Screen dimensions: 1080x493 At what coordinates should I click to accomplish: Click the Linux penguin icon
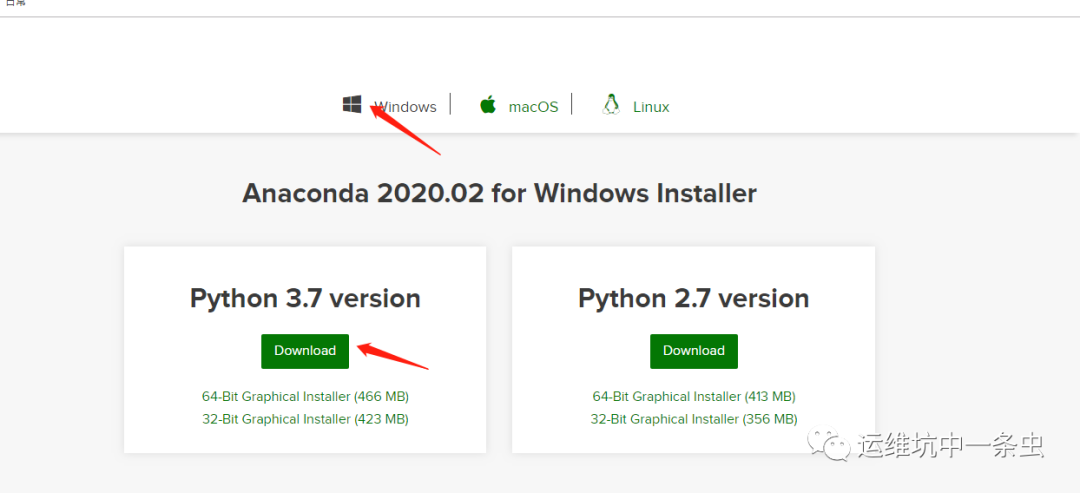(x=611, y=105)
